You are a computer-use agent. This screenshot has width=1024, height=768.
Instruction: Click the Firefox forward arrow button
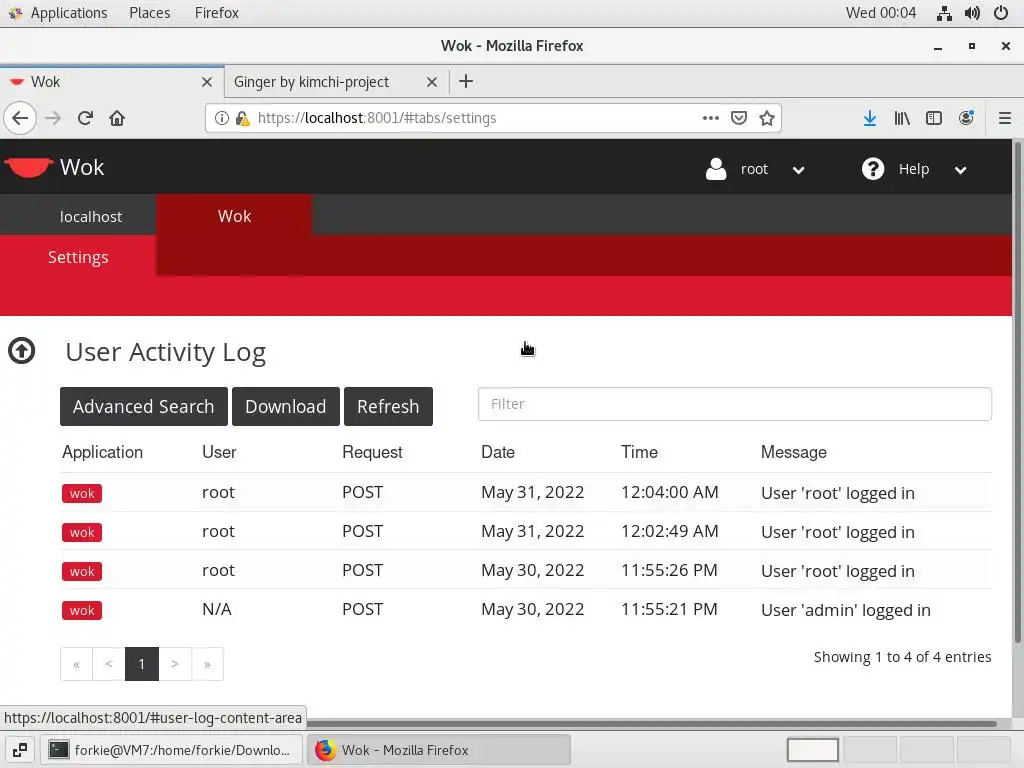54,118
